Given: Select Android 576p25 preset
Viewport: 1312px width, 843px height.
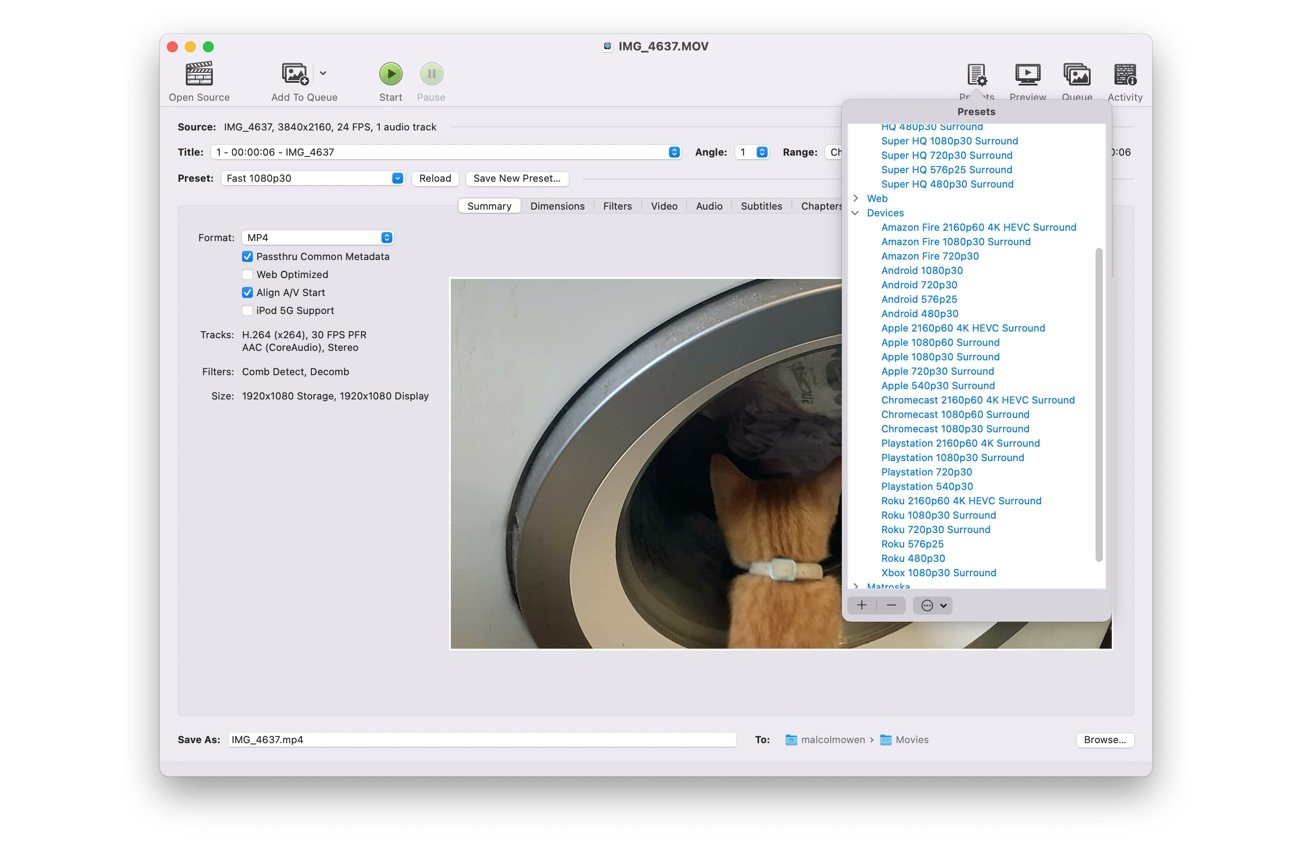Looking at the screenshot, I should tap(919, 299).
